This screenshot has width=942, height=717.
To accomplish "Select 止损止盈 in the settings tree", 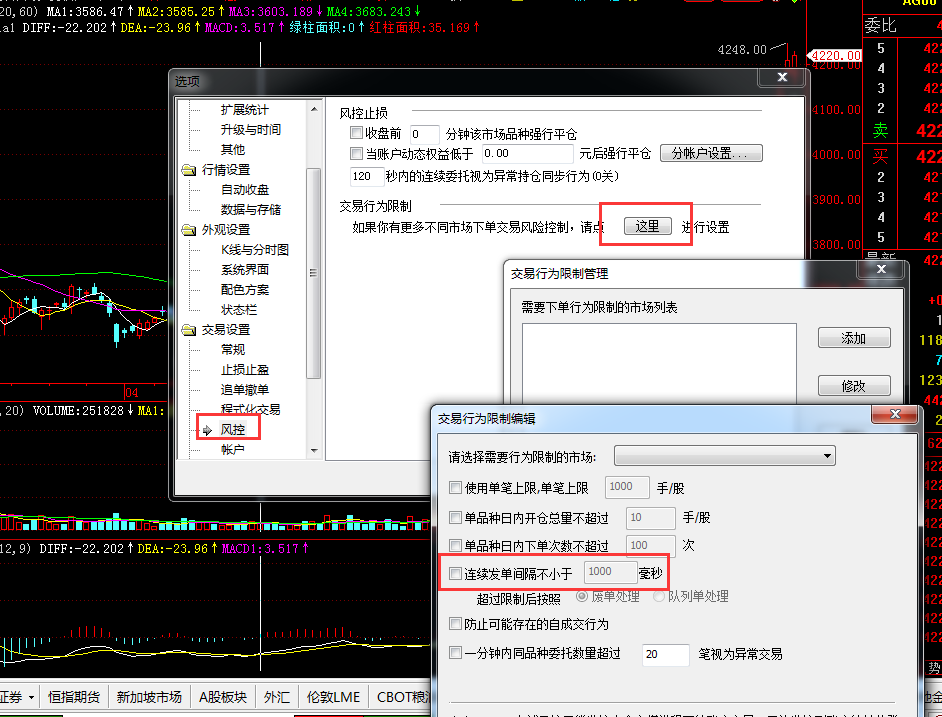I will (x=244, y=370).
